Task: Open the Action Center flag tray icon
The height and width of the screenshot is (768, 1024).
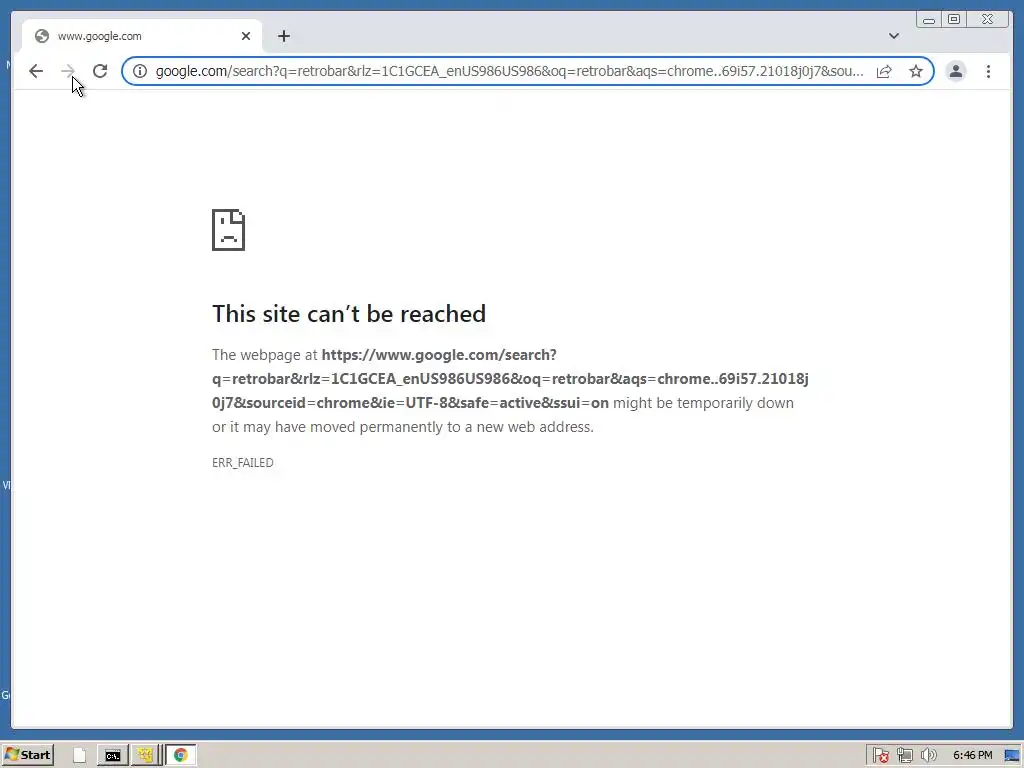Action: (x=880, y=756)
